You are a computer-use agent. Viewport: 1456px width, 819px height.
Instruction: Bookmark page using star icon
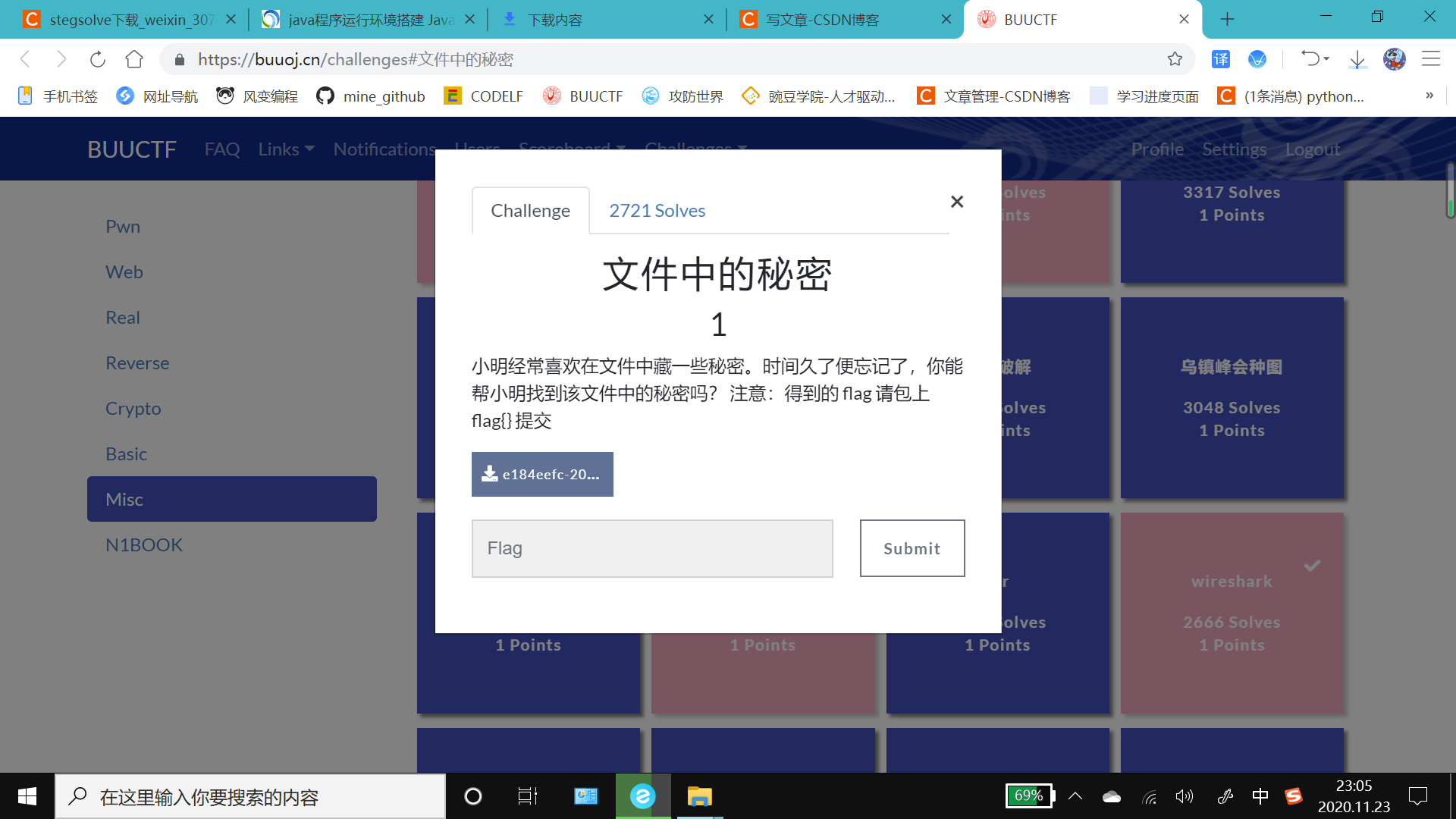1175,59
